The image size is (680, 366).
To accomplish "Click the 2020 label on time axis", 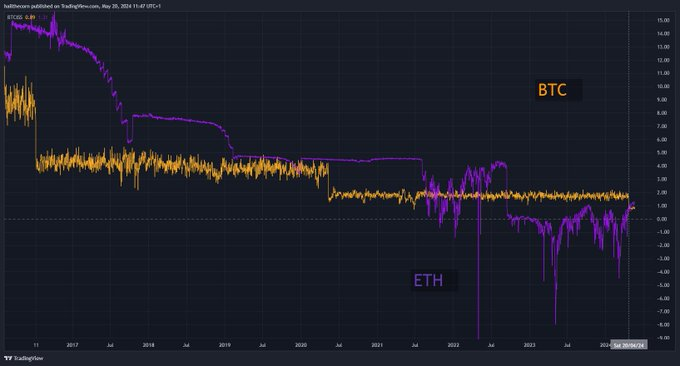I will (301, 345).
